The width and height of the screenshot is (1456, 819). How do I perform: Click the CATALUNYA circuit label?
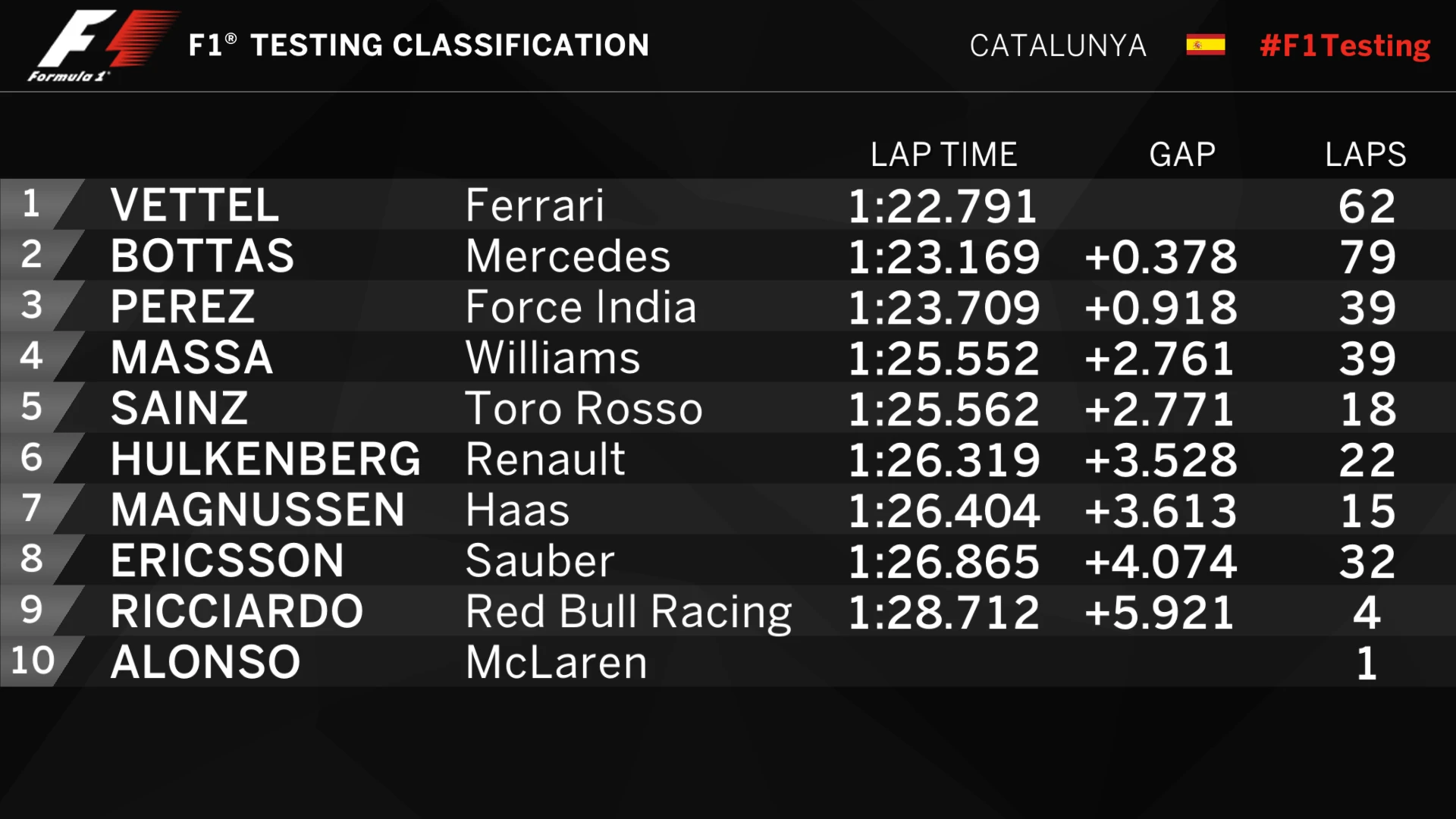(x=1058, y=45)
